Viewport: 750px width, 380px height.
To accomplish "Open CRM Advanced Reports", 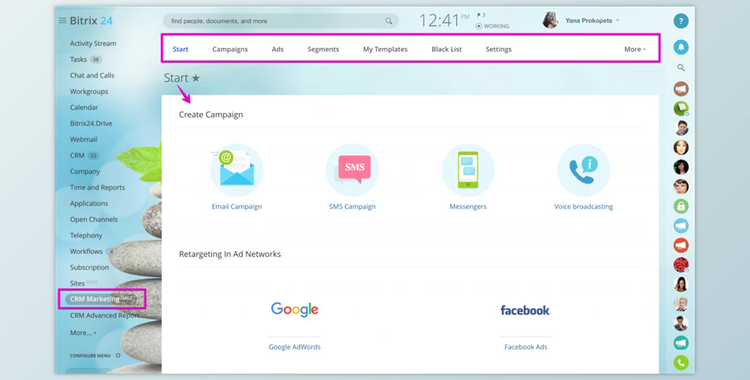I will [x=104, y=315].
